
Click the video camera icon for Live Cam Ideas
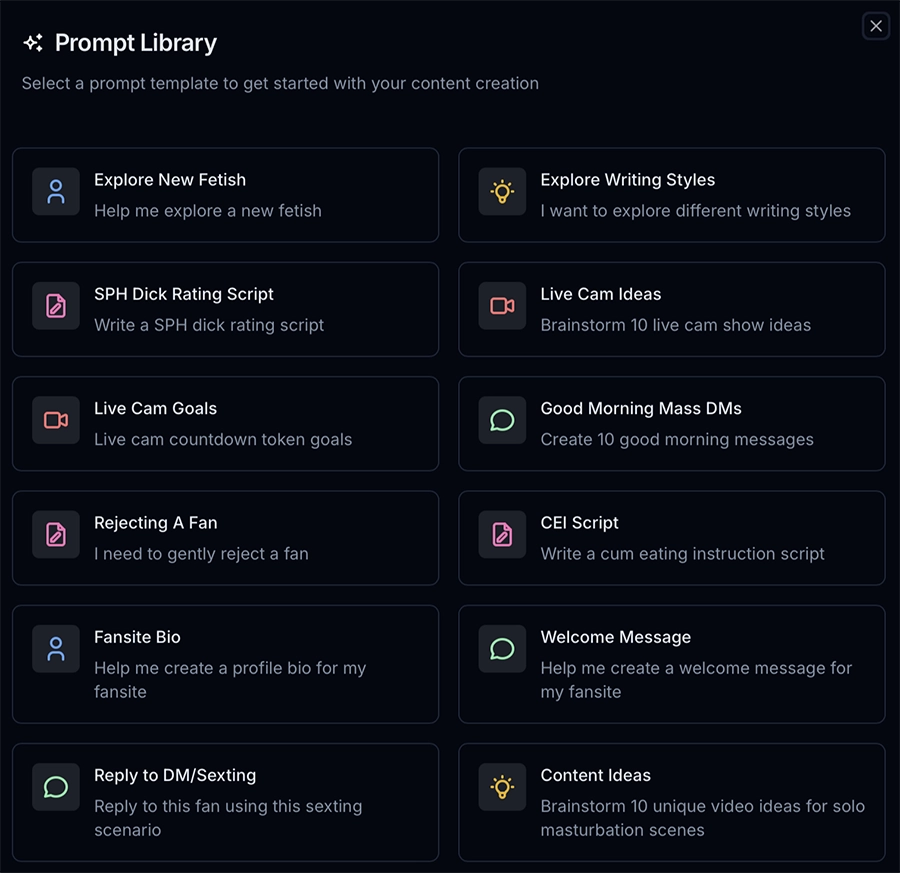[x=502, y=306]
